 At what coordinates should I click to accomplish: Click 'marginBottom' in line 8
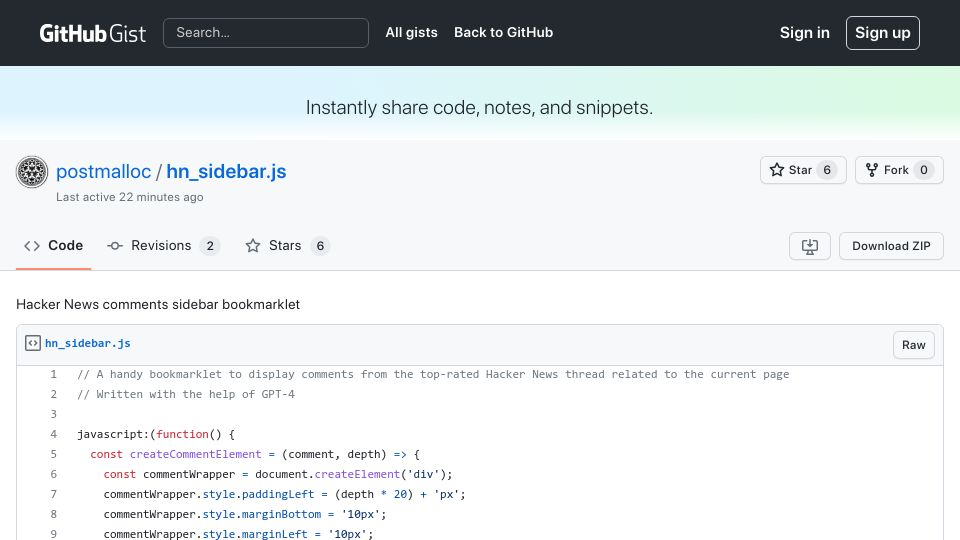pos(281,514)
